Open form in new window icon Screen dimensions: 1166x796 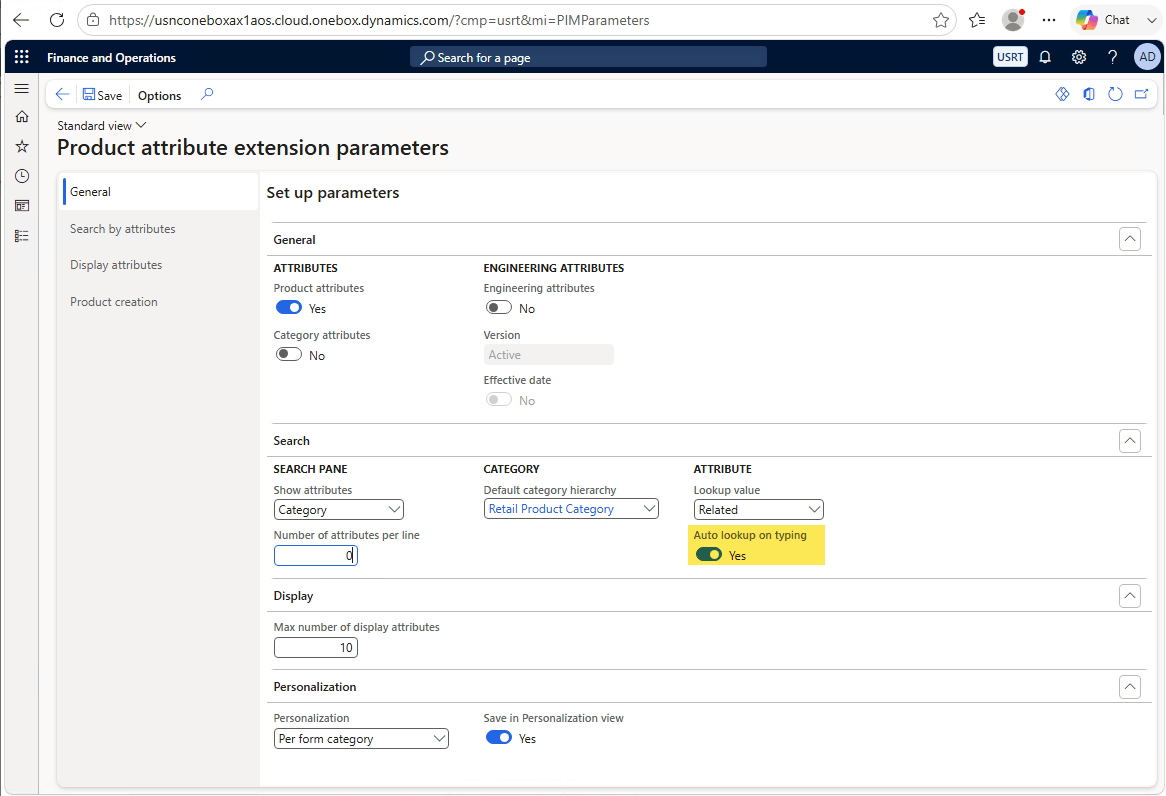1141,94
